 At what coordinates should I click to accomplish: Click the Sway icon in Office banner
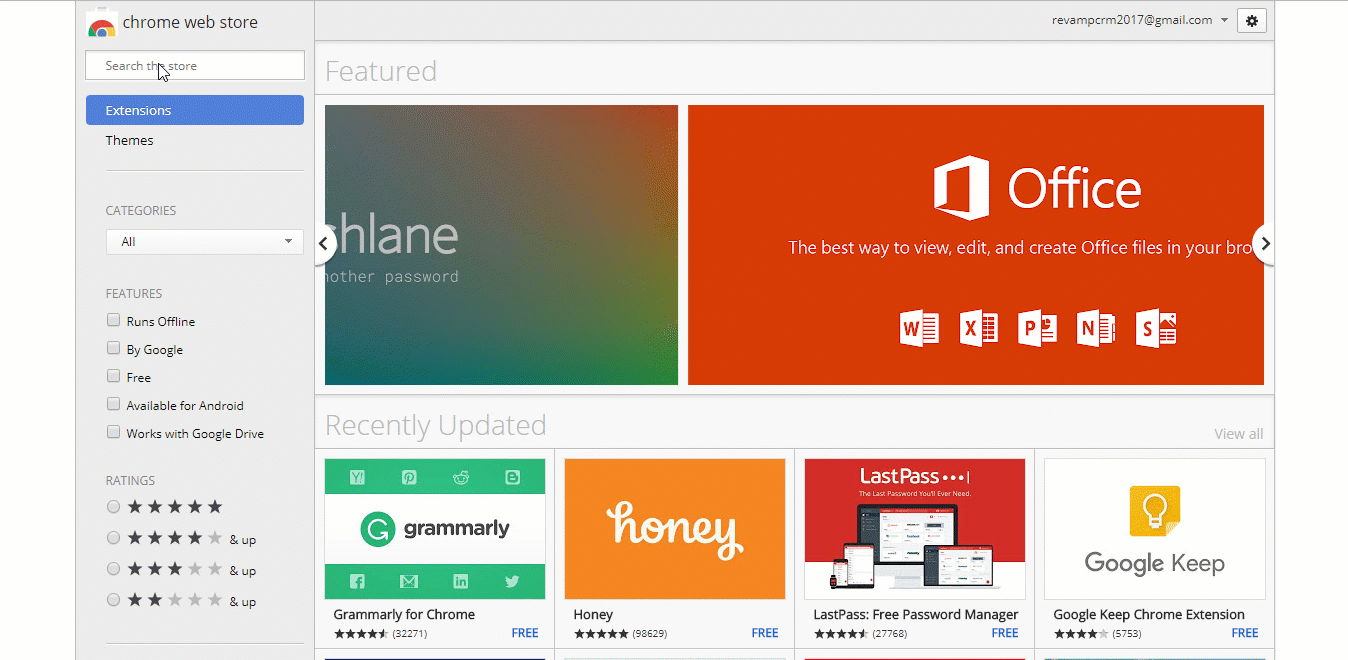(x=1156, y=328)
